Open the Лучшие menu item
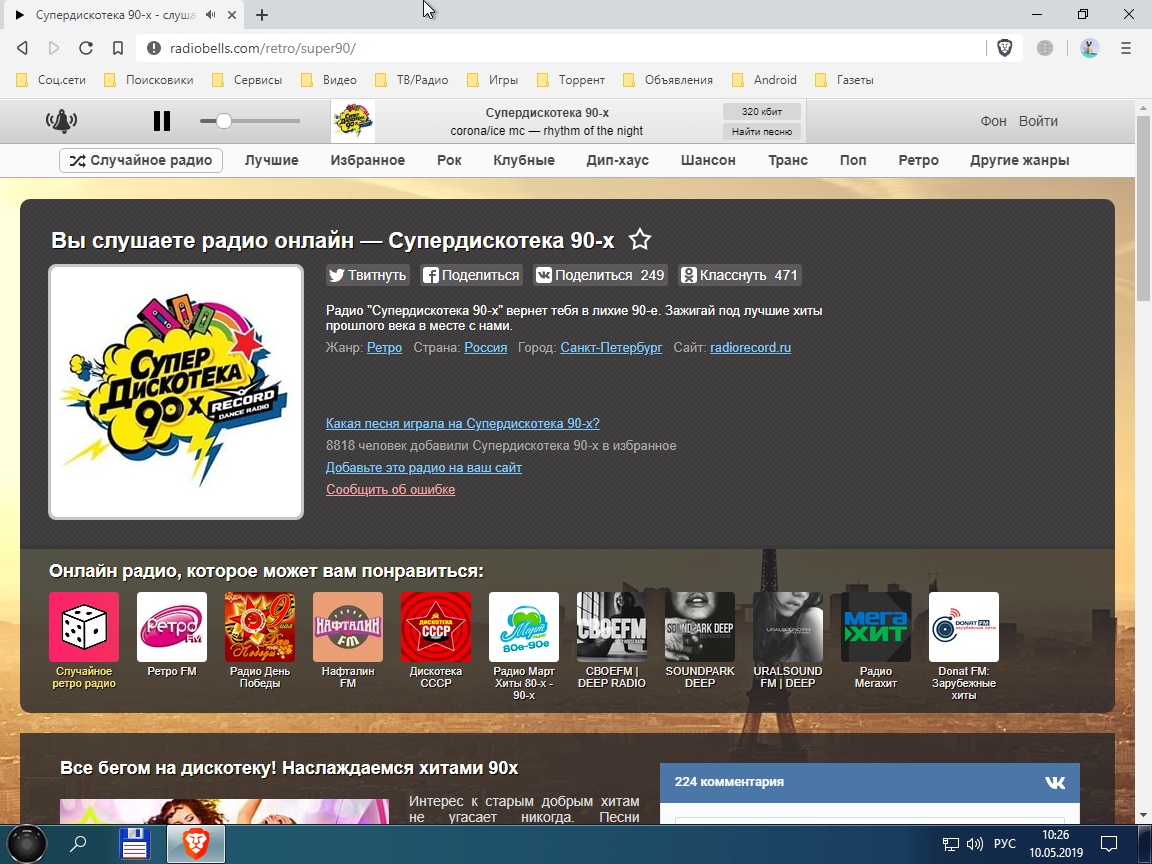1152x864 pixels. [x=272, y=160]
